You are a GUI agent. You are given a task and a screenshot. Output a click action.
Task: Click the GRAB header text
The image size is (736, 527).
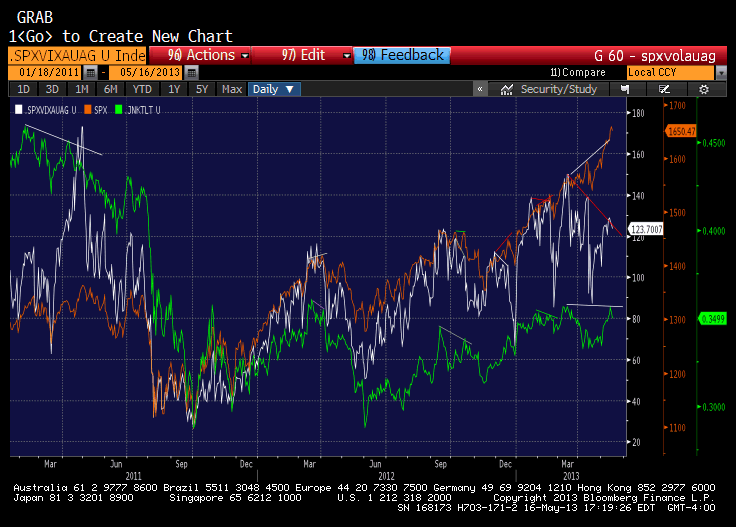pos(35,17)
